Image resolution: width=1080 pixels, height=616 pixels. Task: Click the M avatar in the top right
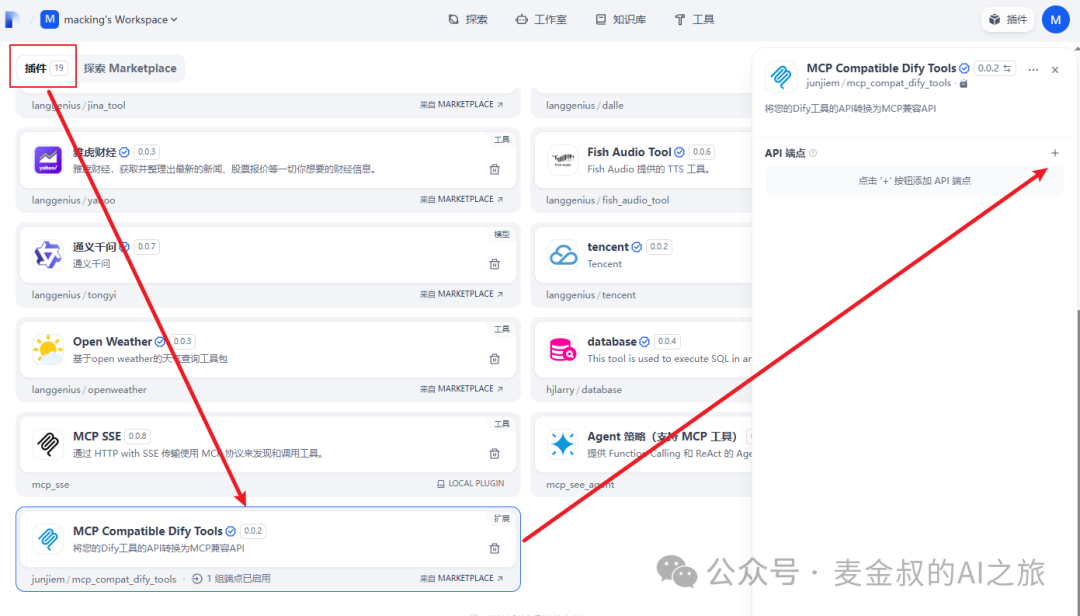tap(1056, 18)
